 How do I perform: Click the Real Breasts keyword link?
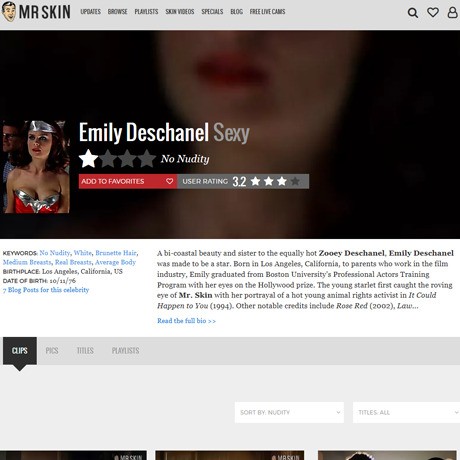[73, 262]
